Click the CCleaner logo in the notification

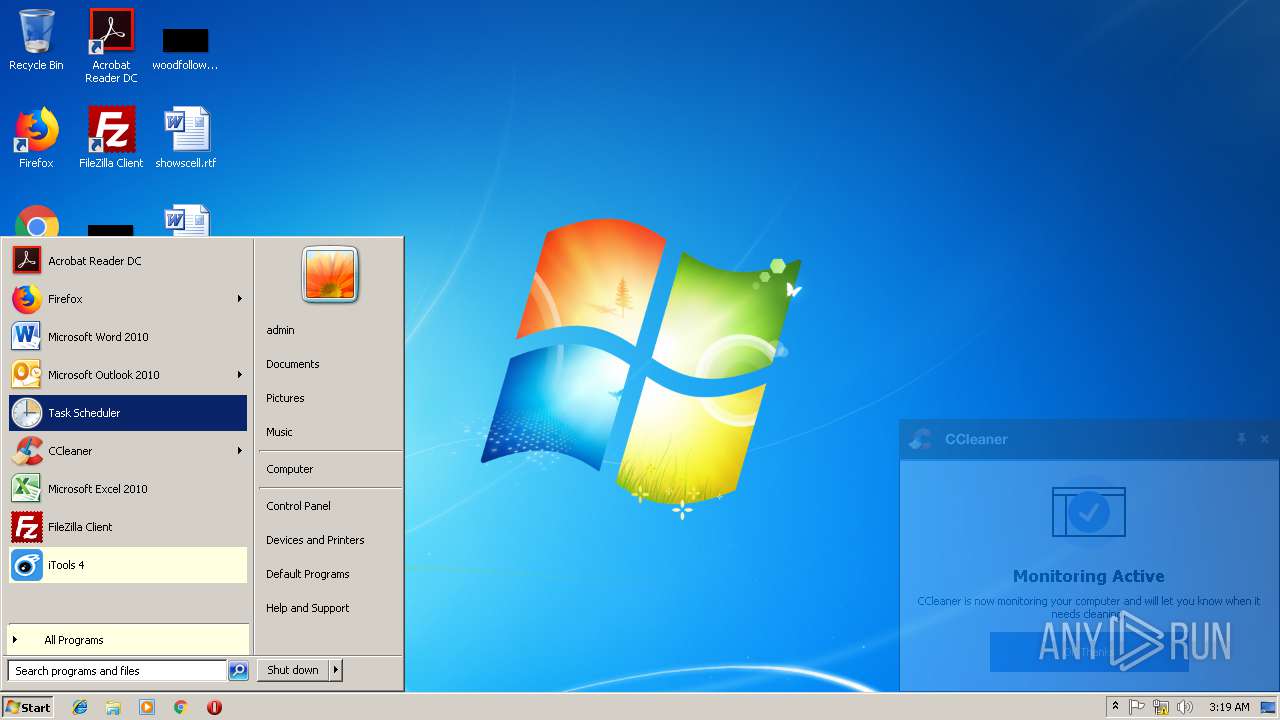click(x=919, y=439)
